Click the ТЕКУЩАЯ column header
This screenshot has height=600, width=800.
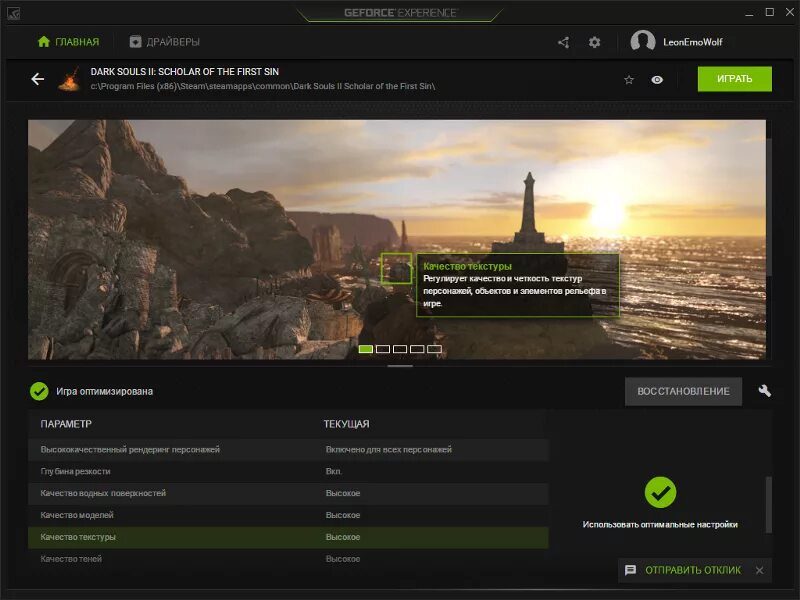click(x=346, y=424)
